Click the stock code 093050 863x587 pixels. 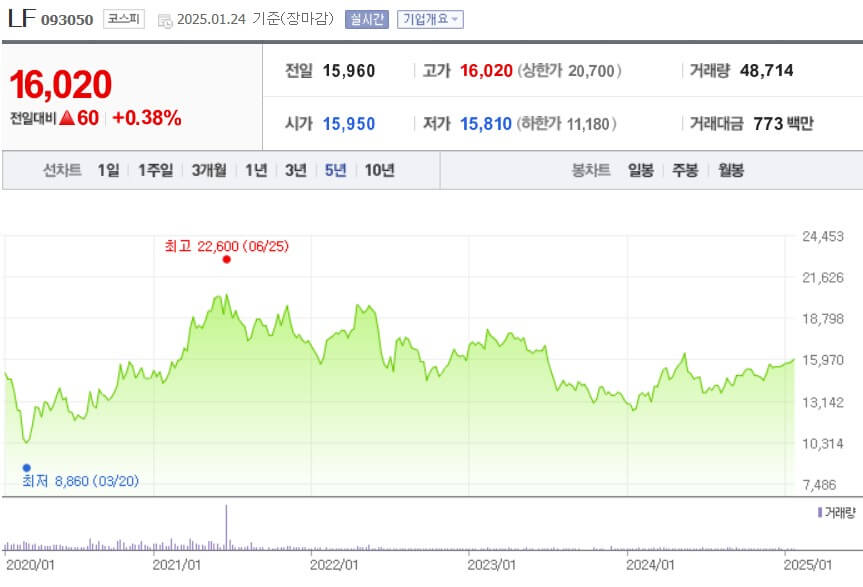(x=67, y=20)
